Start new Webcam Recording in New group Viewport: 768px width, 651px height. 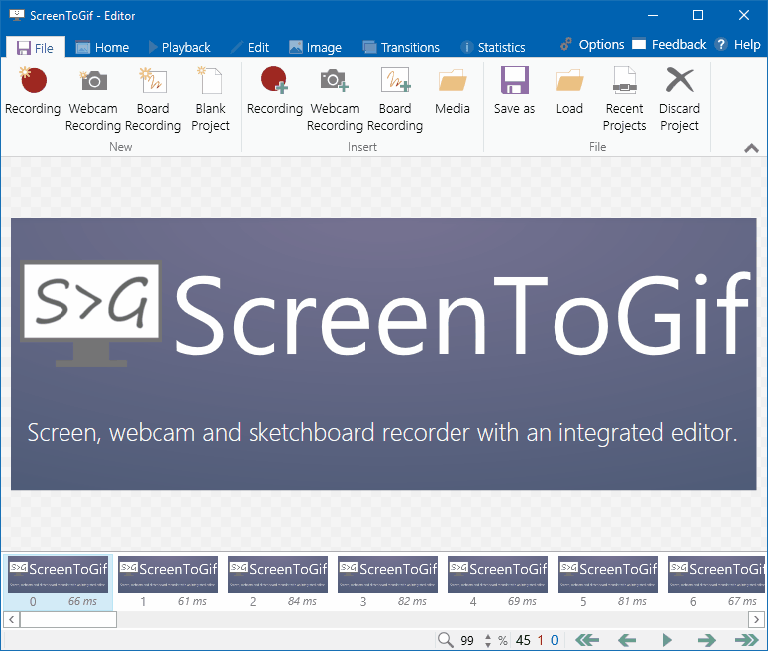(93, 99)
